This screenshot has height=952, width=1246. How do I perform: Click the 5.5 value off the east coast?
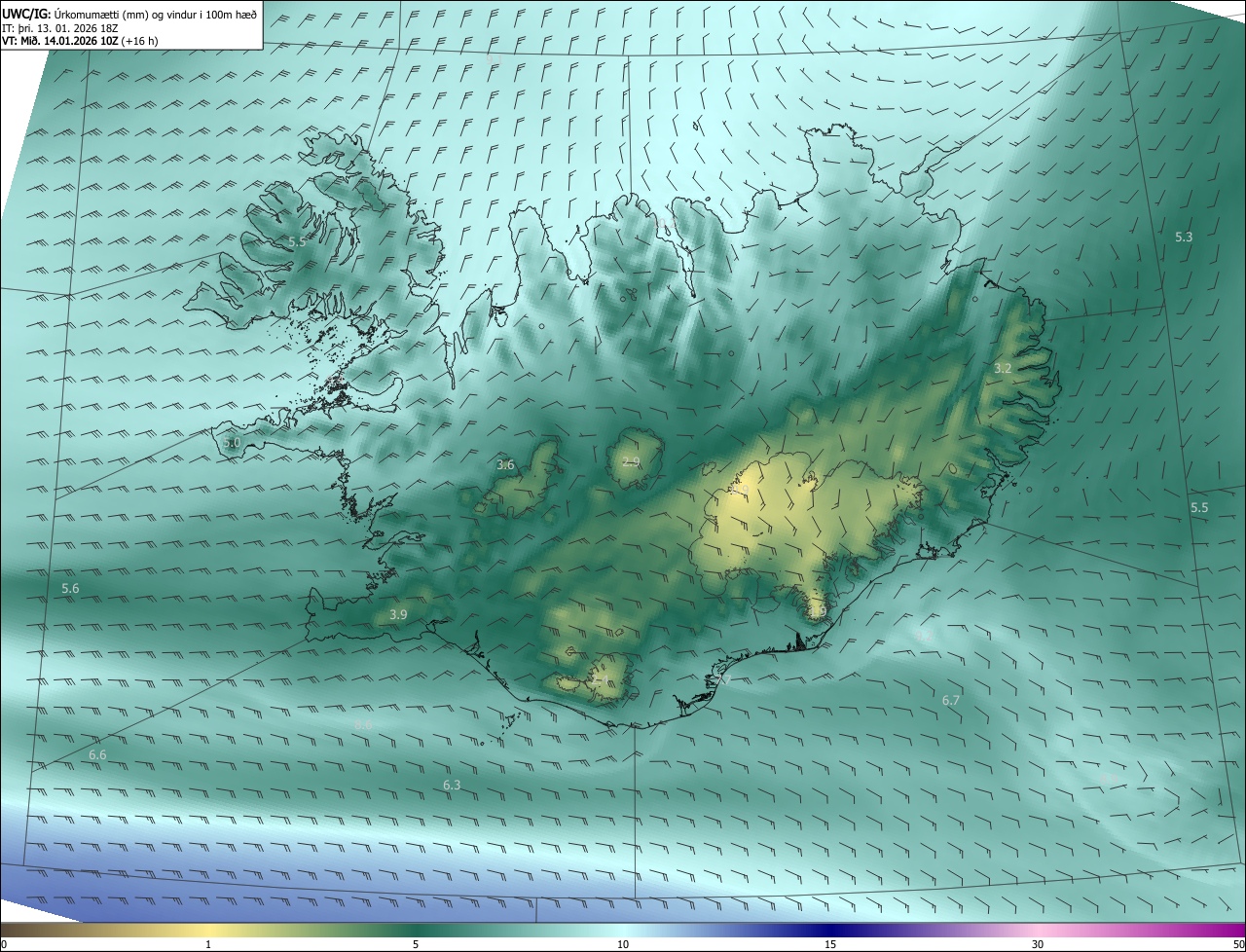1199,508
